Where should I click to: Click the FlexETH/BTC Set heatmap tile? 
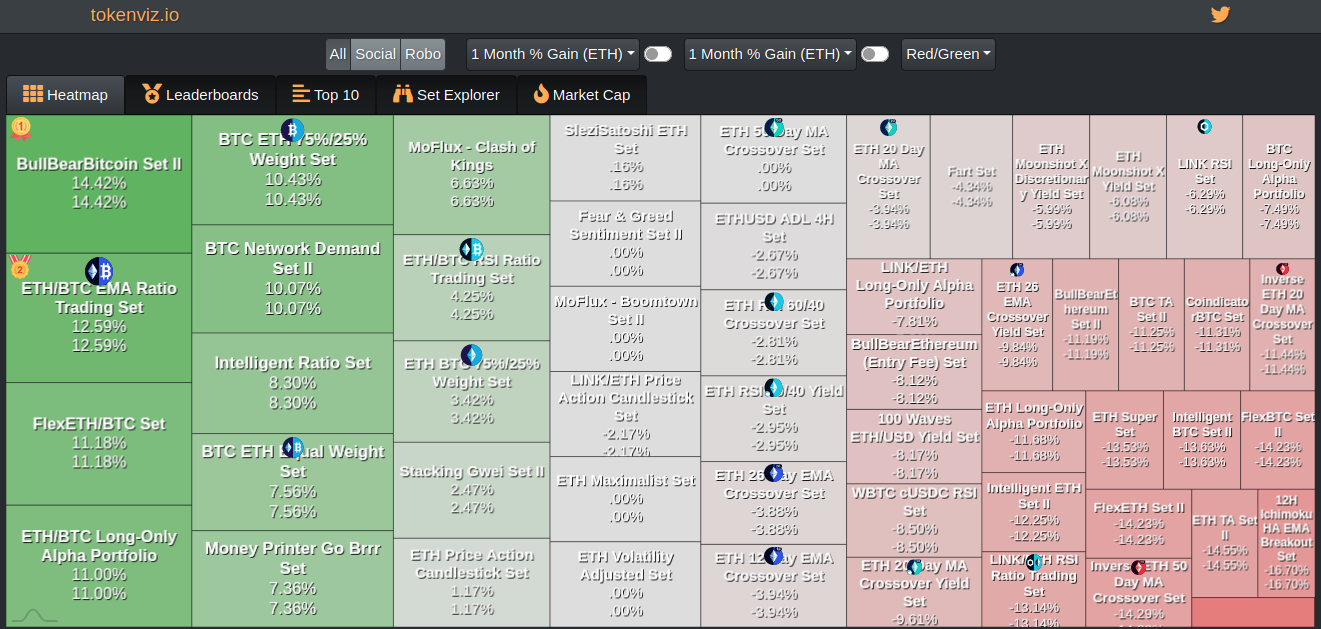click(97, 440)
